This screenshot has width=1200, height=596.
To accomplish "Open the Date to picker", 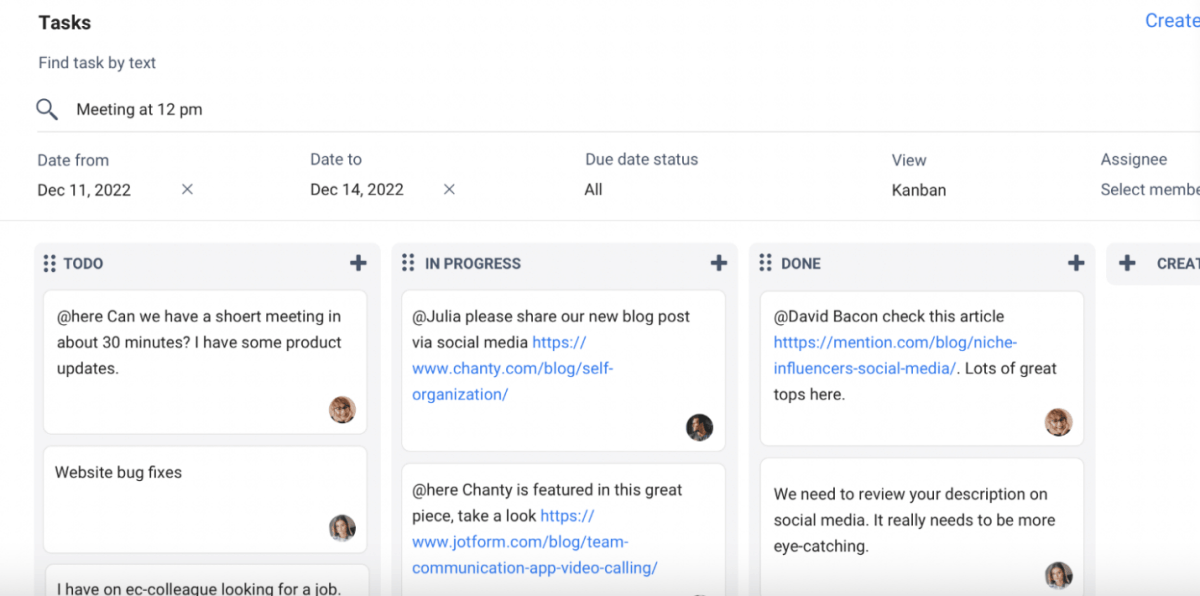I will pyautogui.click(x=357, y=190).
